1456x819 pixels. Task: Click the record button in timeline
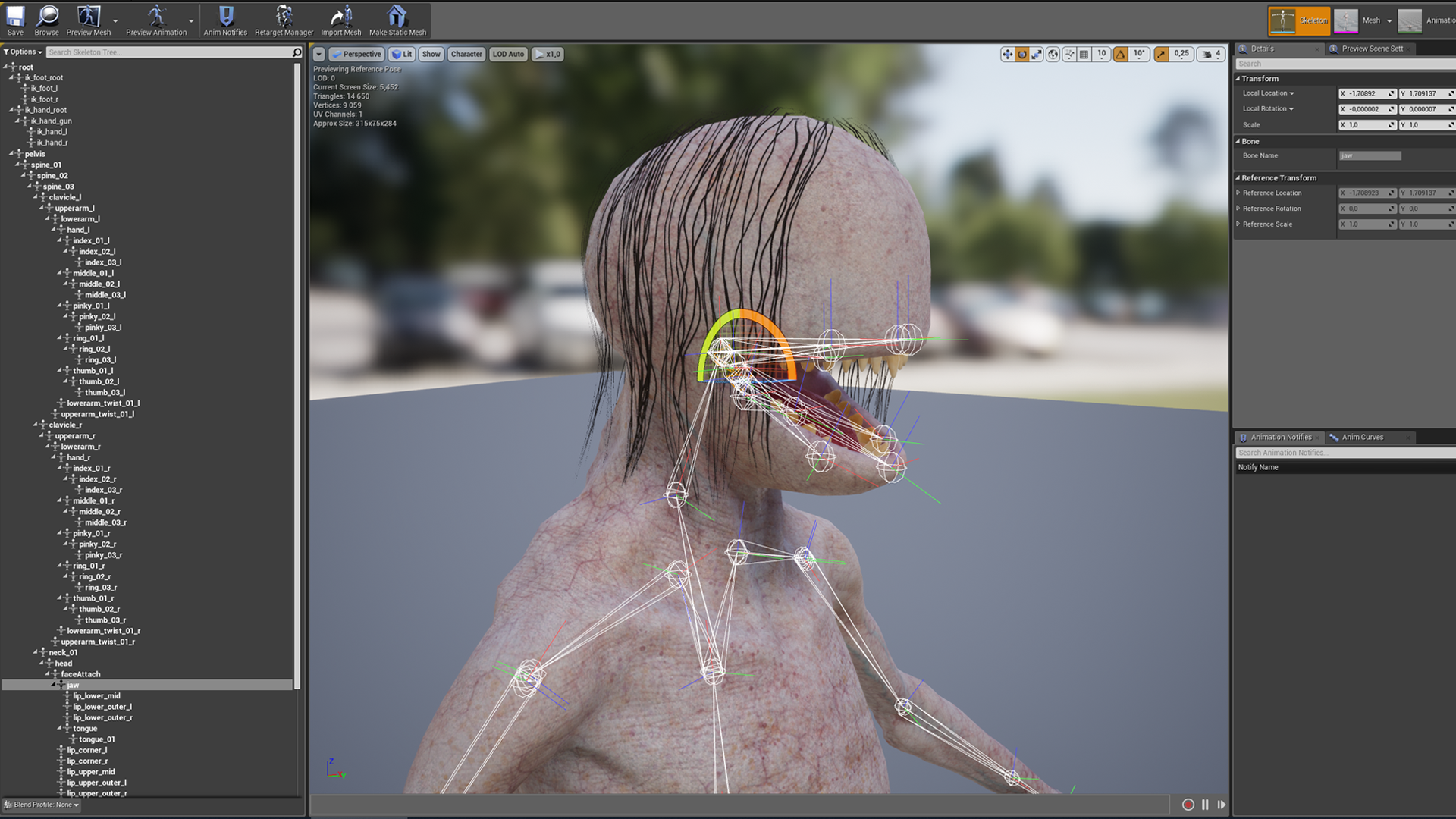pos(1188,805)
